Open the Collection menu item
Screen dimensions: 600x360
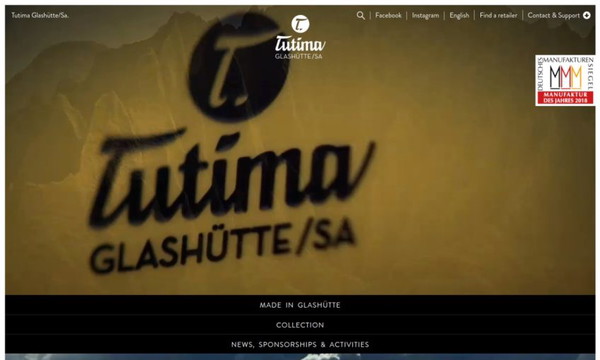pos(300,325)
